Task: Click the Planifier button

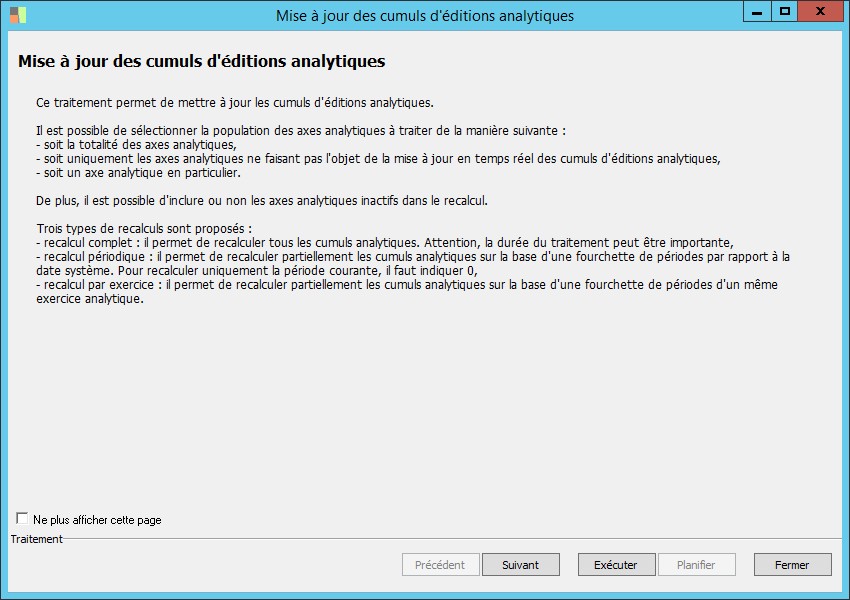Action: (696, 565)
